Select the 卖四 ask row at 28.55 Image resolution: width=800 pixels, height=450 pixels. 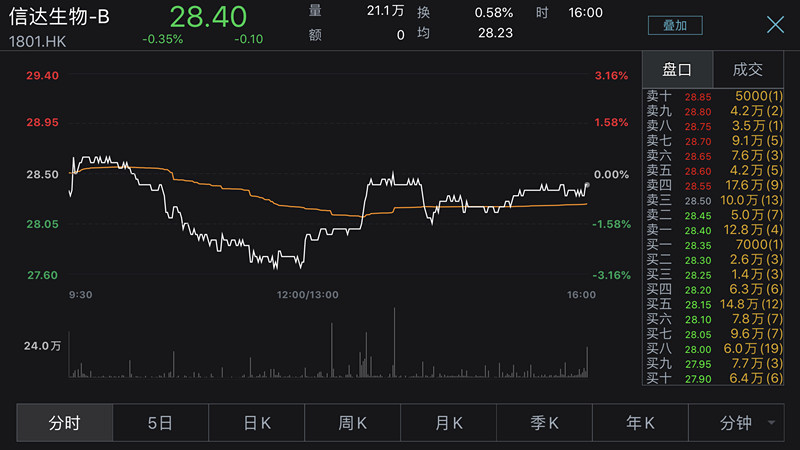(714, 185)
